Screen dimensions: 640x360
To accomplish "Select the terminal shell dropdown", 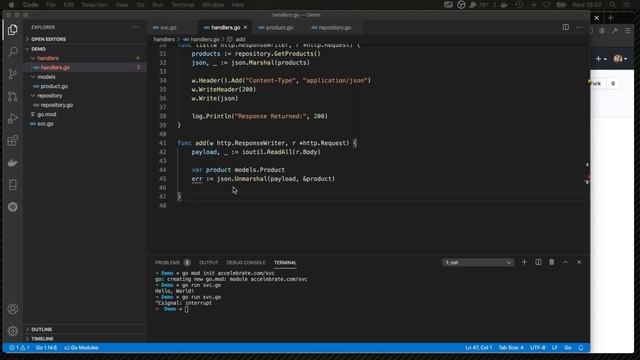I will click(x=478, y=262).
